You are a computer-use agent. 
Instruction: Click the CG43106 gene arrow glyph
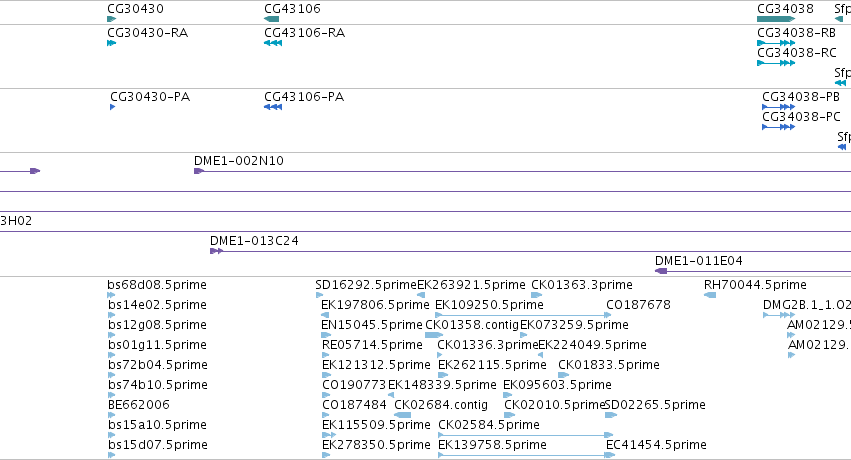pyautogui.click(x=271, y=19)
